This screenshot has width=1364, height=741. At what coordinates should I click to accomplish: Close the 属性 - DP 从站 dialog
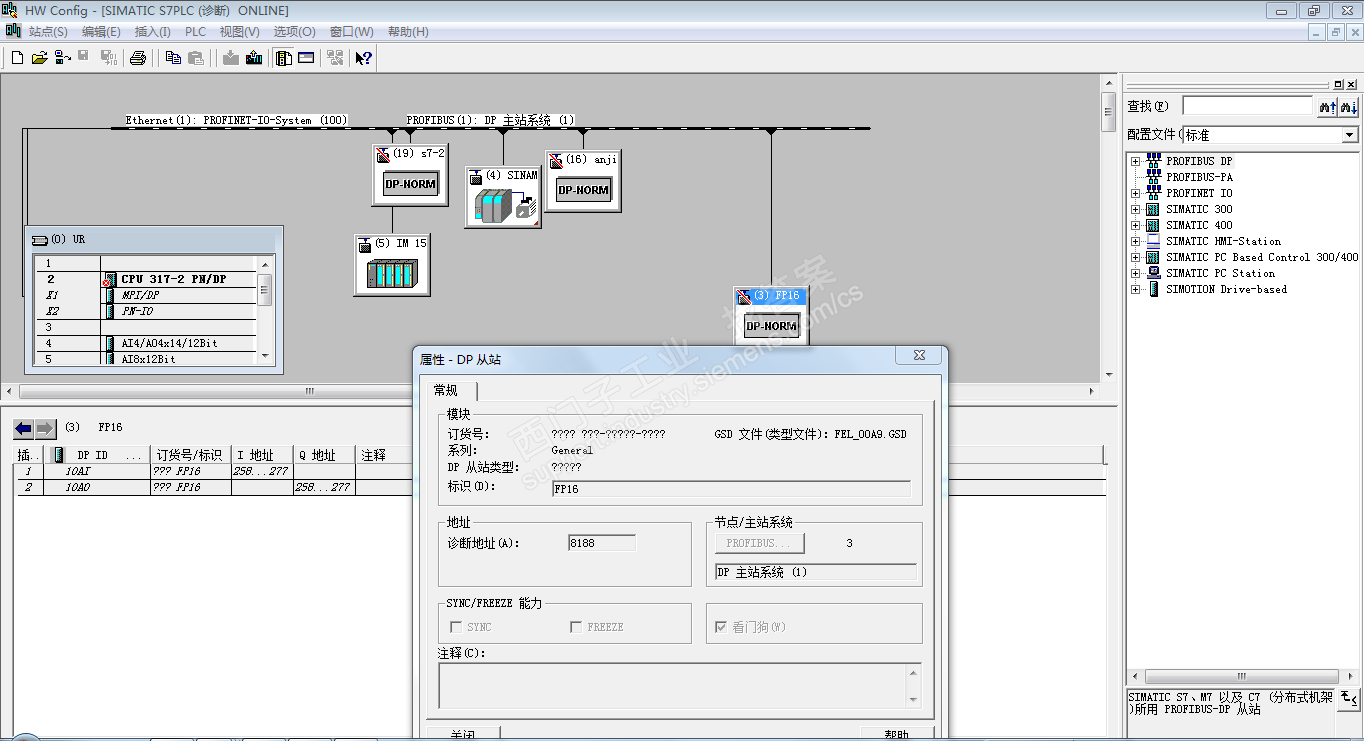919,356
